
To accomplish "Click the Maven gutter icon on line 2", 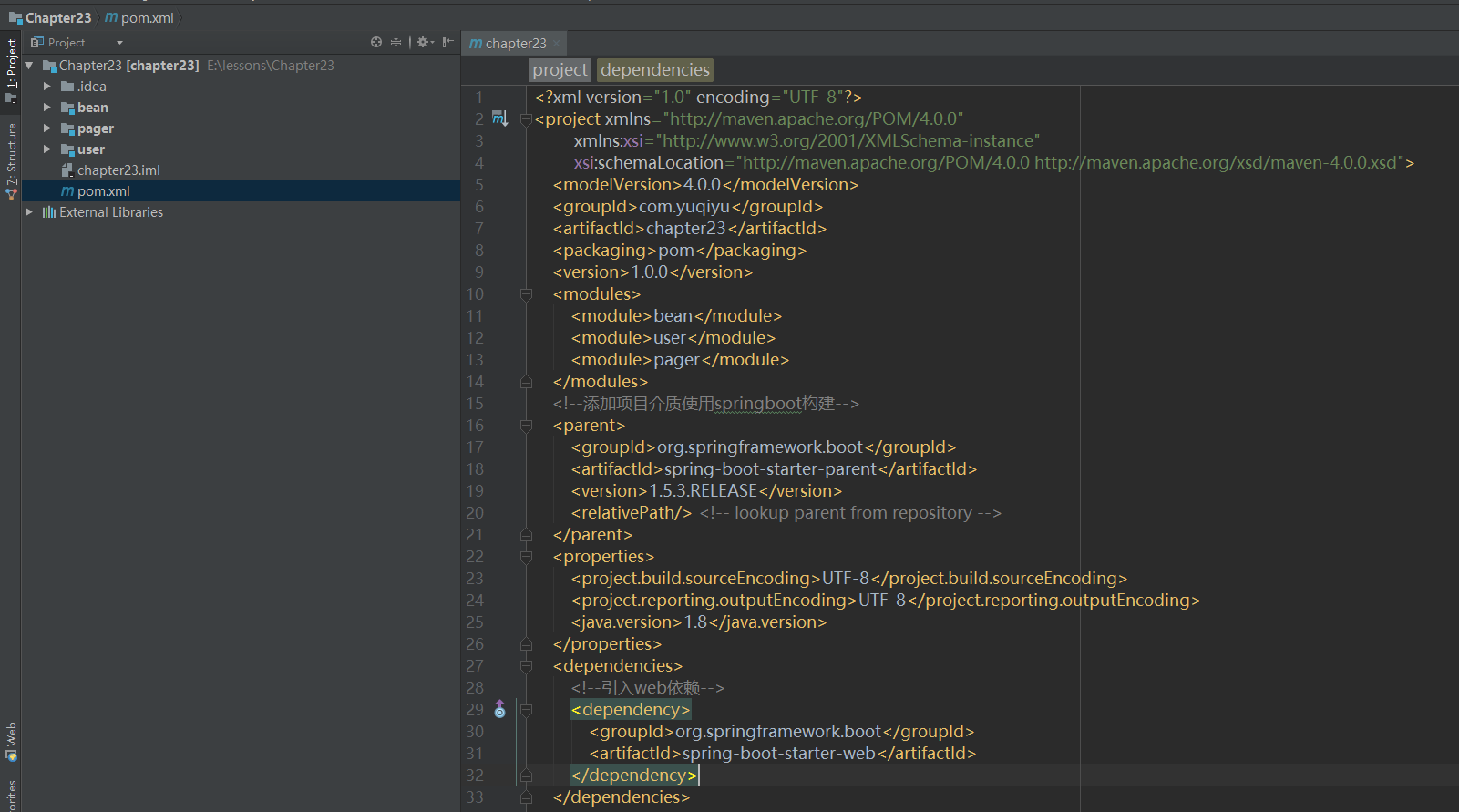I will [499, 118].
